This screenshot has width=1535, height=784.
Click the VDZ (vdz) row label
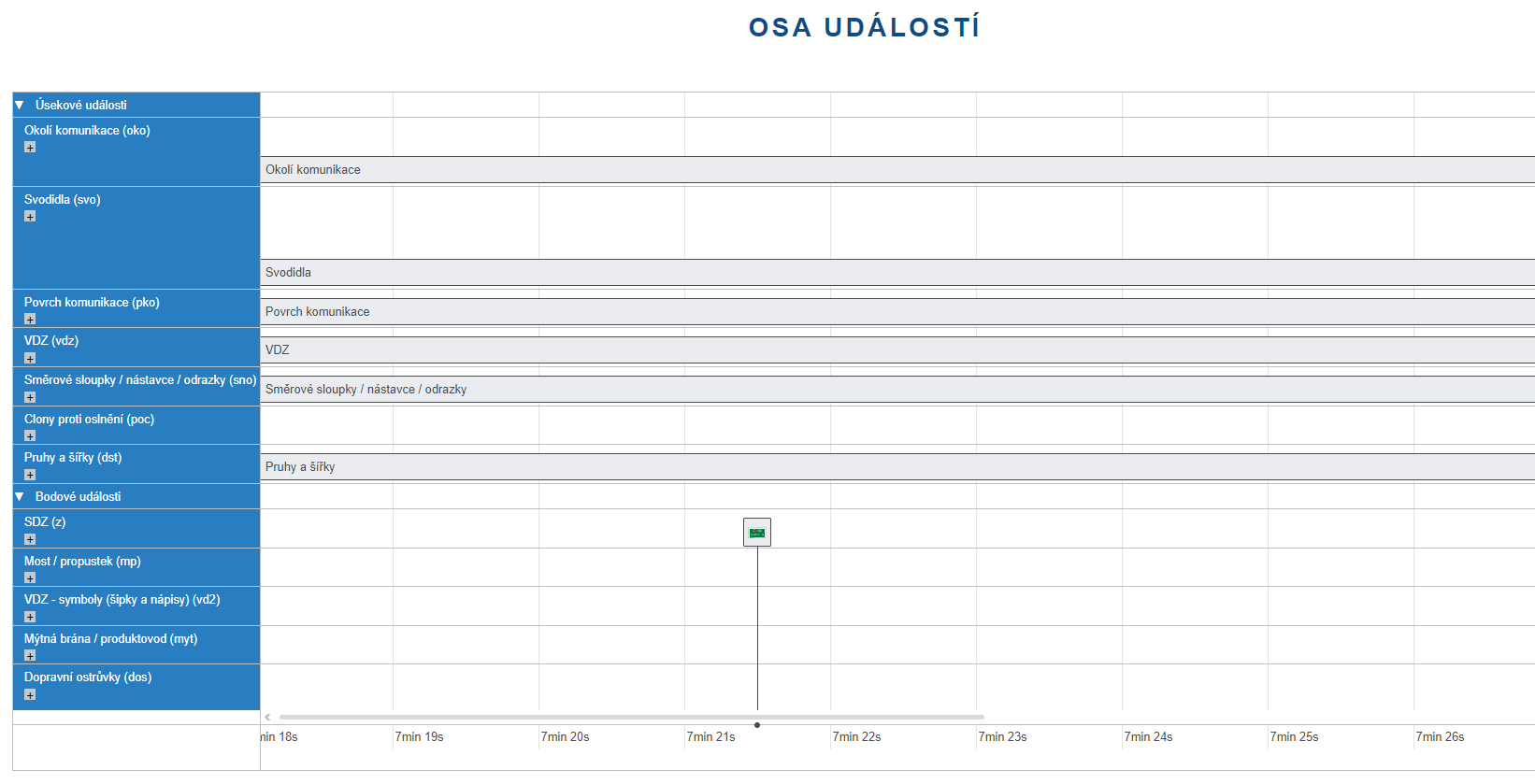[51, 340]
